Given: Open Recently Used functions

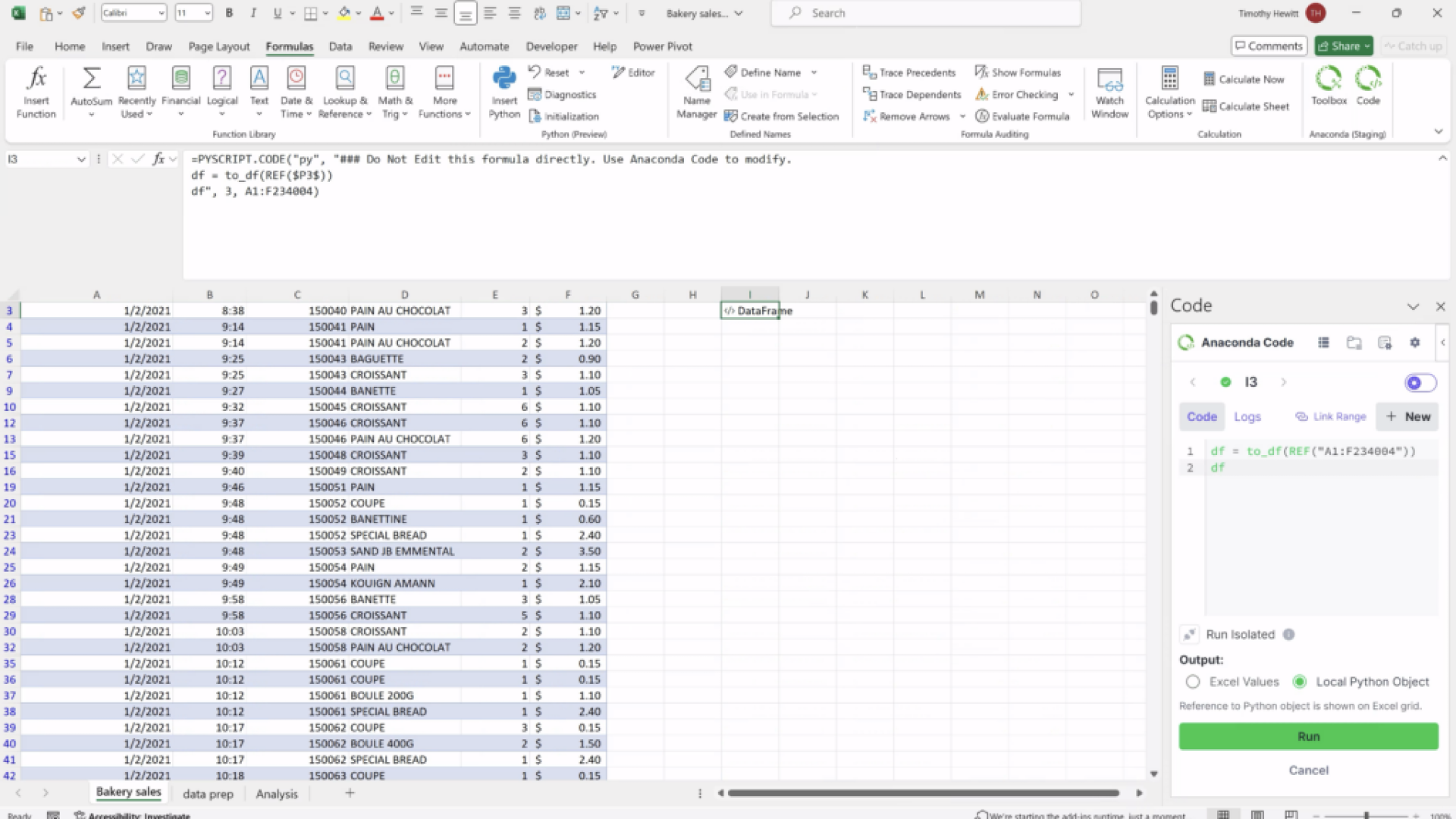Looking at the screenshot, I should click(136, 92).
